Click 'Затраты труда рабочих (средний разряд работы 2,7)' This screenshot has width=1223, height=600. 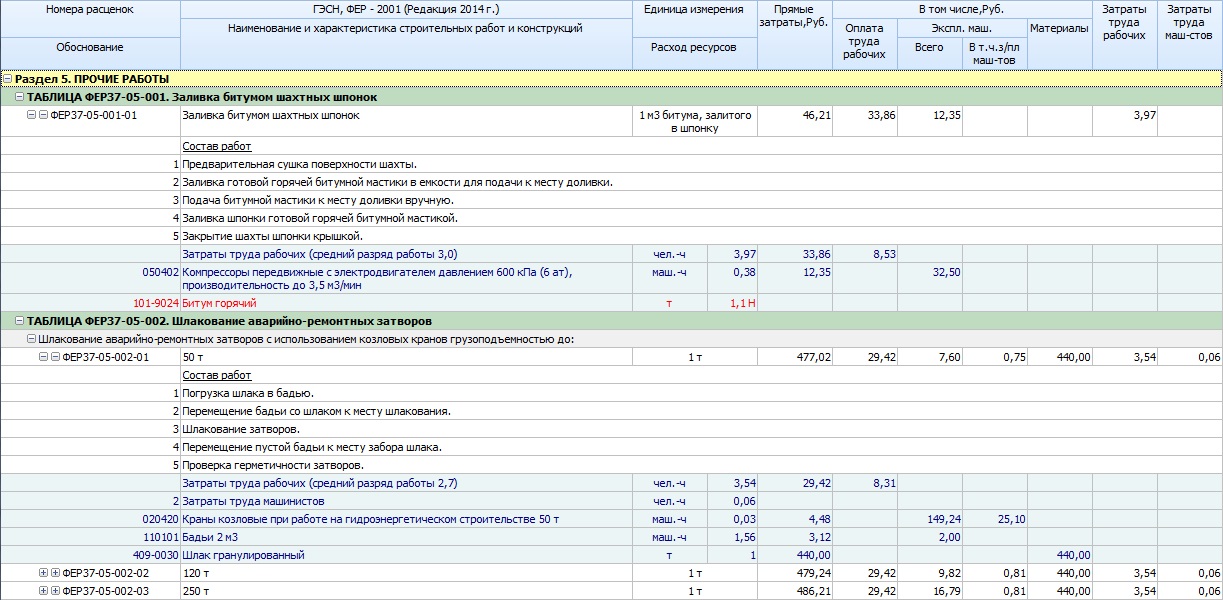point(319,483)
